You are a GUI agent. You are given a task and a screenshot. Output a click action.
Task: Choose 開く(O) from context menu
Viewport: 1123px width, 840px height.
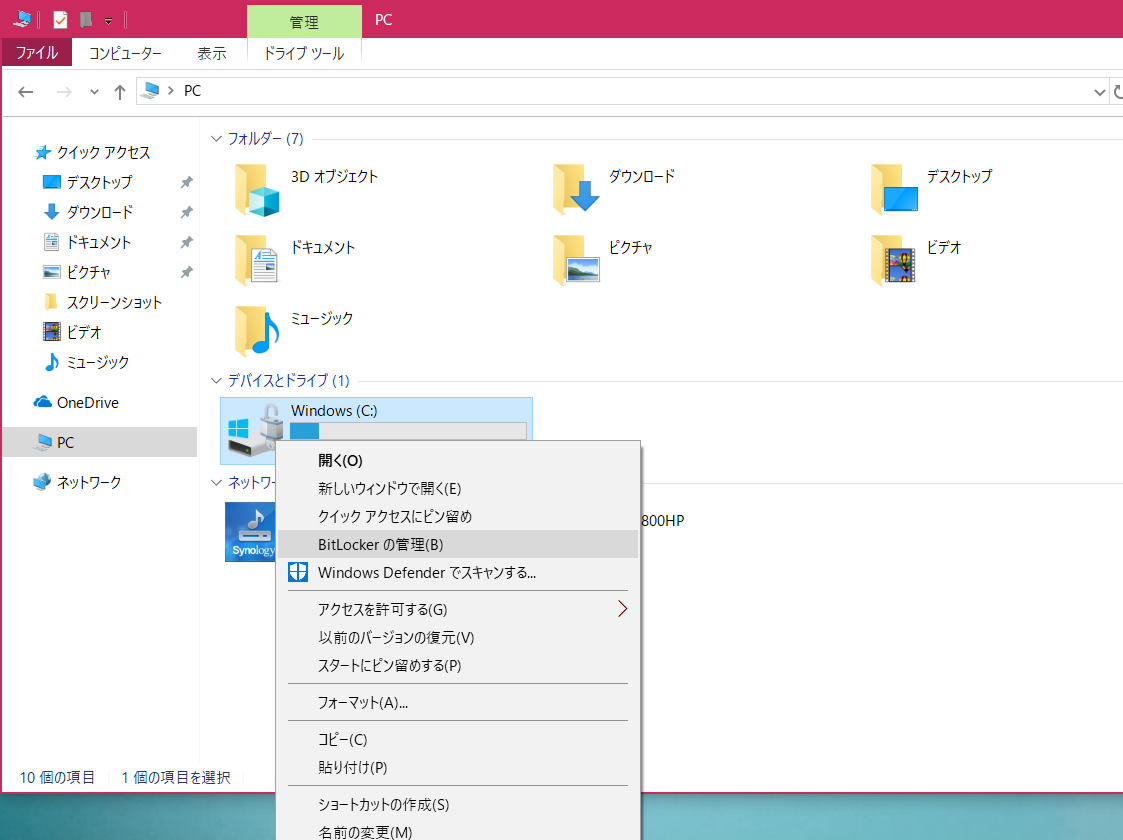457,460
